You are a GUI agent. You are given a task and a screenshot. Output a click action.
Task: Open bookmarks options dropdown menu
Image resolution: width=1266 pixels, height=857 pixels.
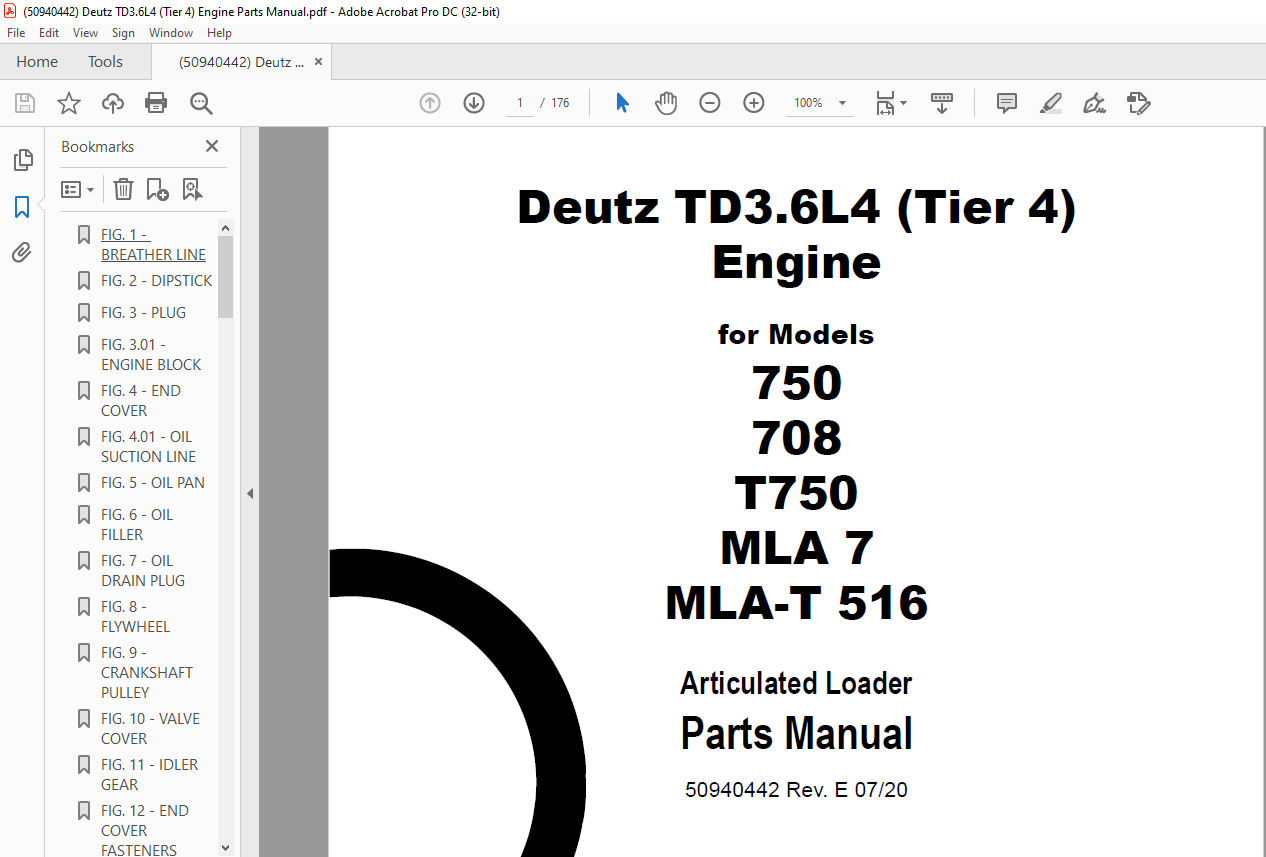[x=78, y=189]
